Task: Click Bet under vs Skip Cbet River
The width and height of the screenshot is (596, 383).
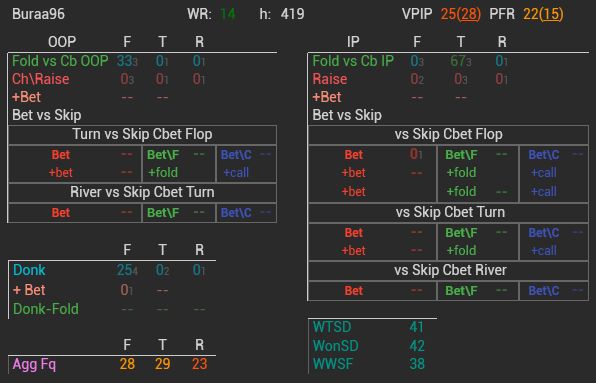Action: (353, 291)
